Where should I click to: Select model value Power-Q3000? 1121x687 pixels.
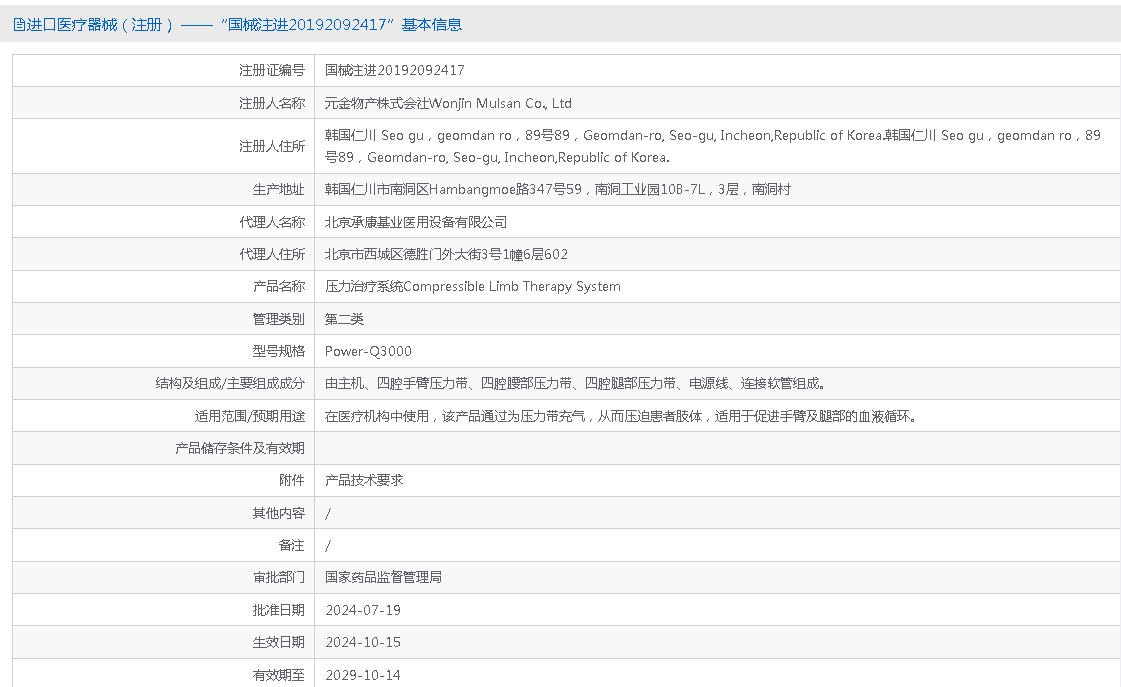coord(368,351)
